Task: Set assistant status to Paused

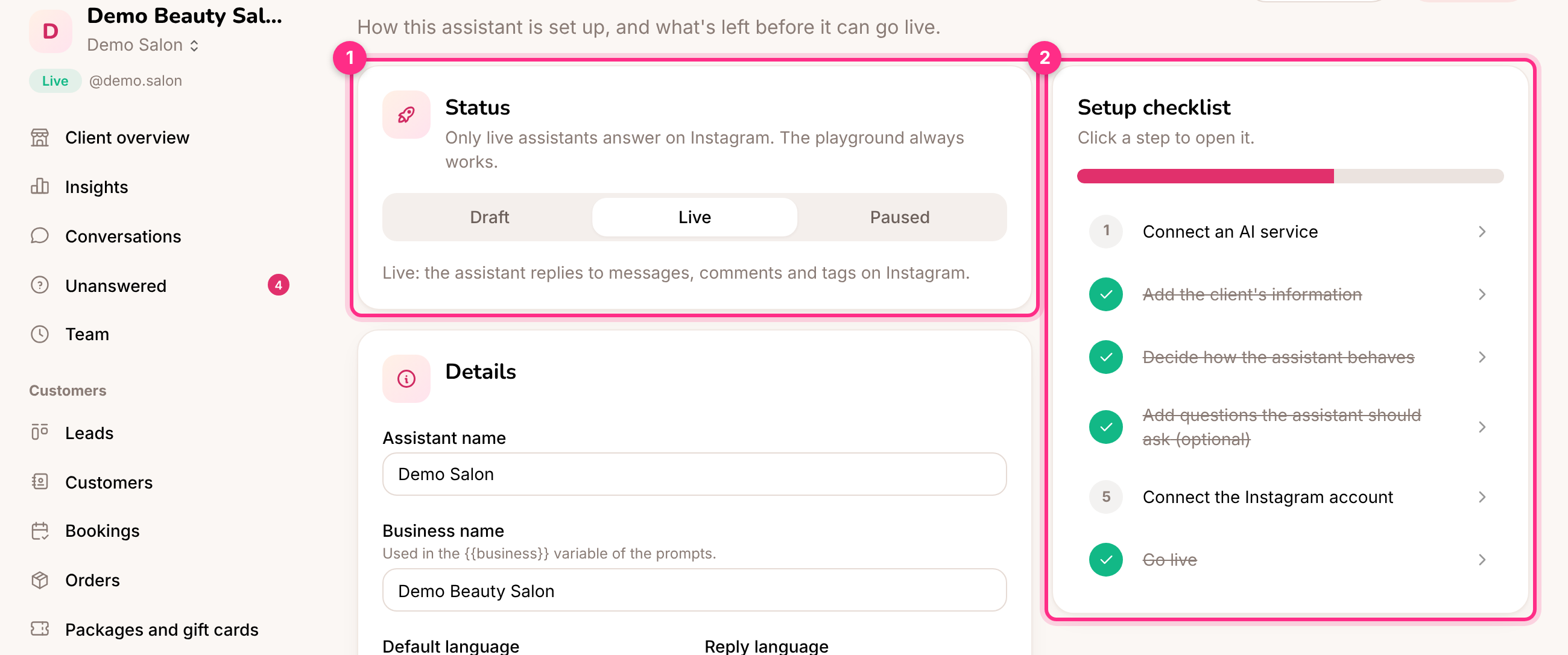Action: coord(900,217)
